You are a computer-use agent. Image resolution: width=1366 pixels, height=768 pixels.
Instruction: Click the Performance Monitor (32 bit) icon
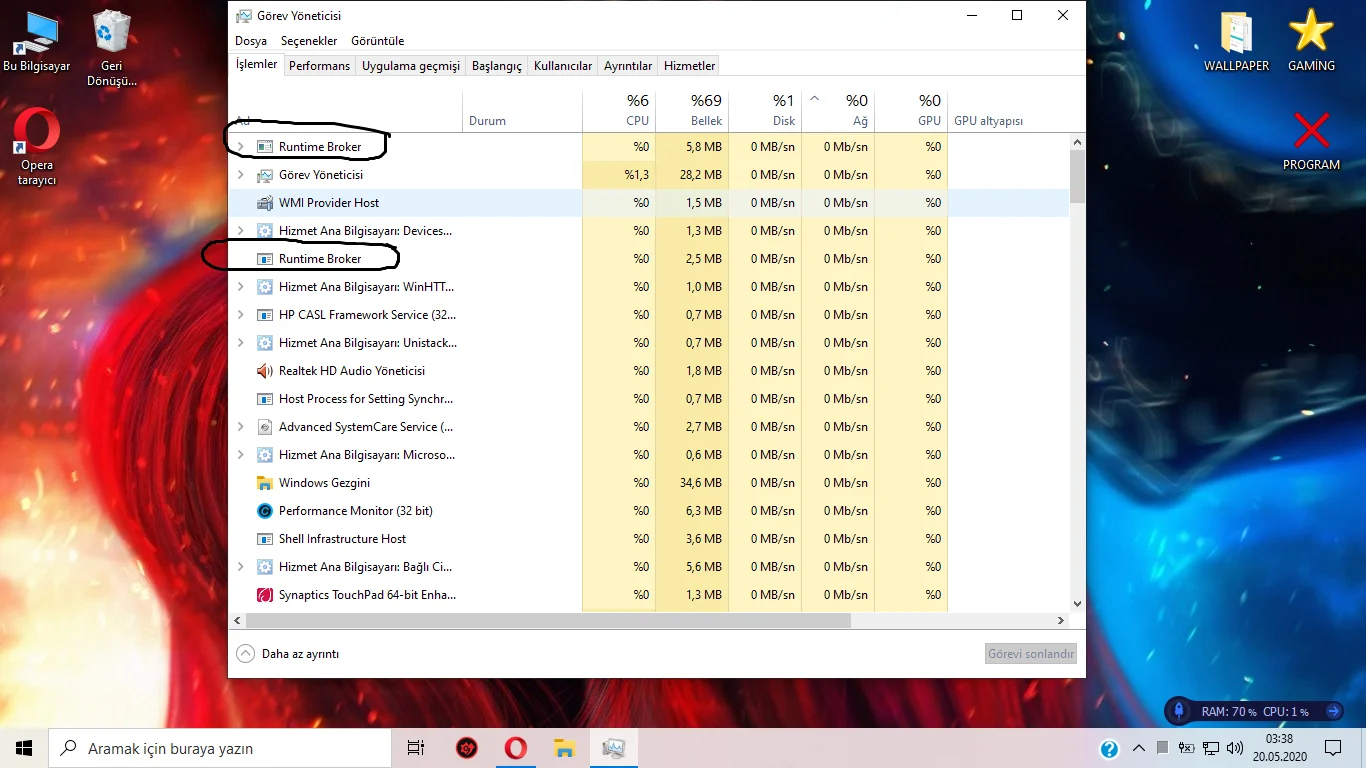click(x=265, y=511)
